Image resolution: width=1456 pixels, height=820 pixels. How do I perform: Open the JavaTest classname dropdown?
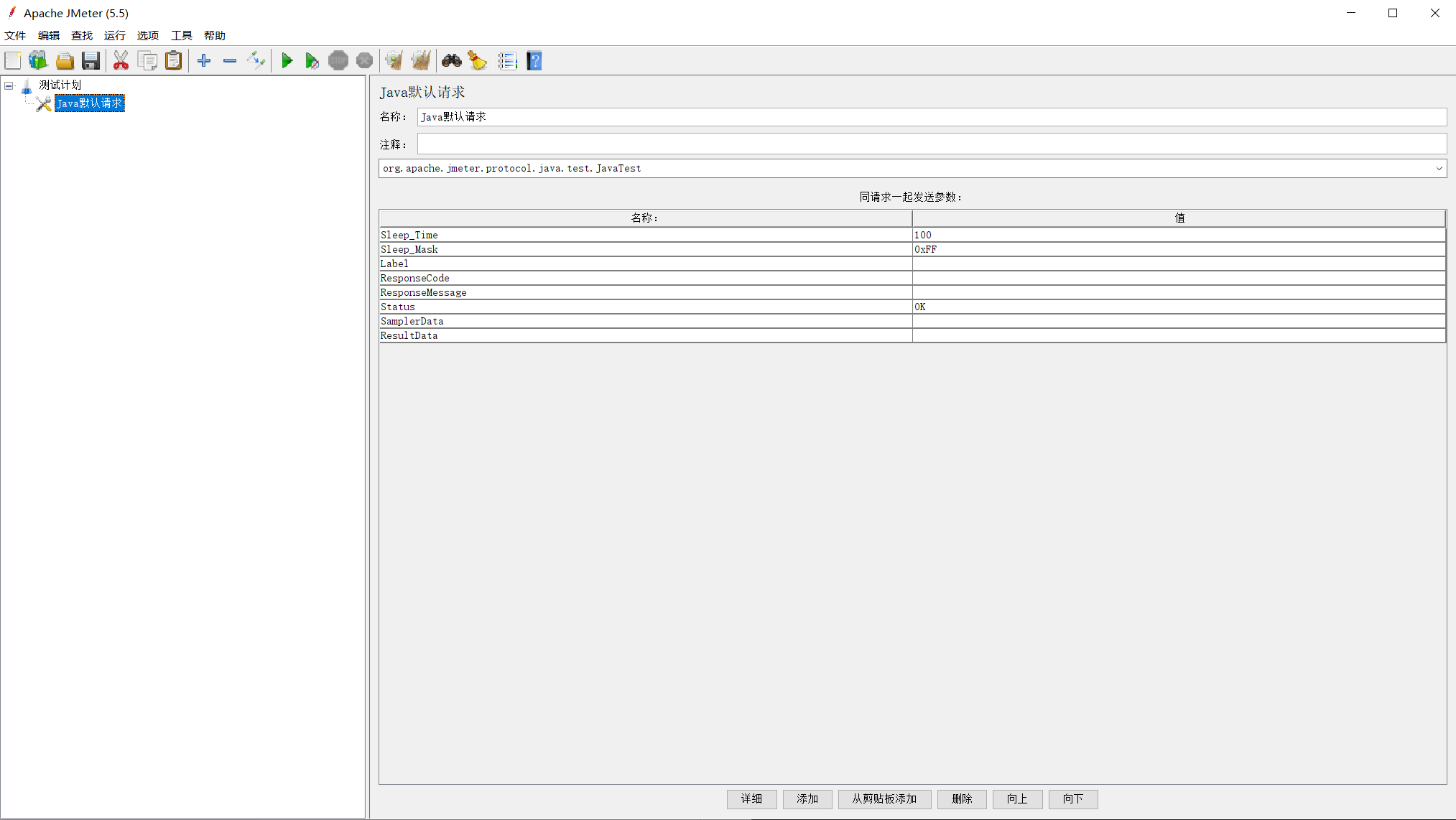[x=1439, y=169]
